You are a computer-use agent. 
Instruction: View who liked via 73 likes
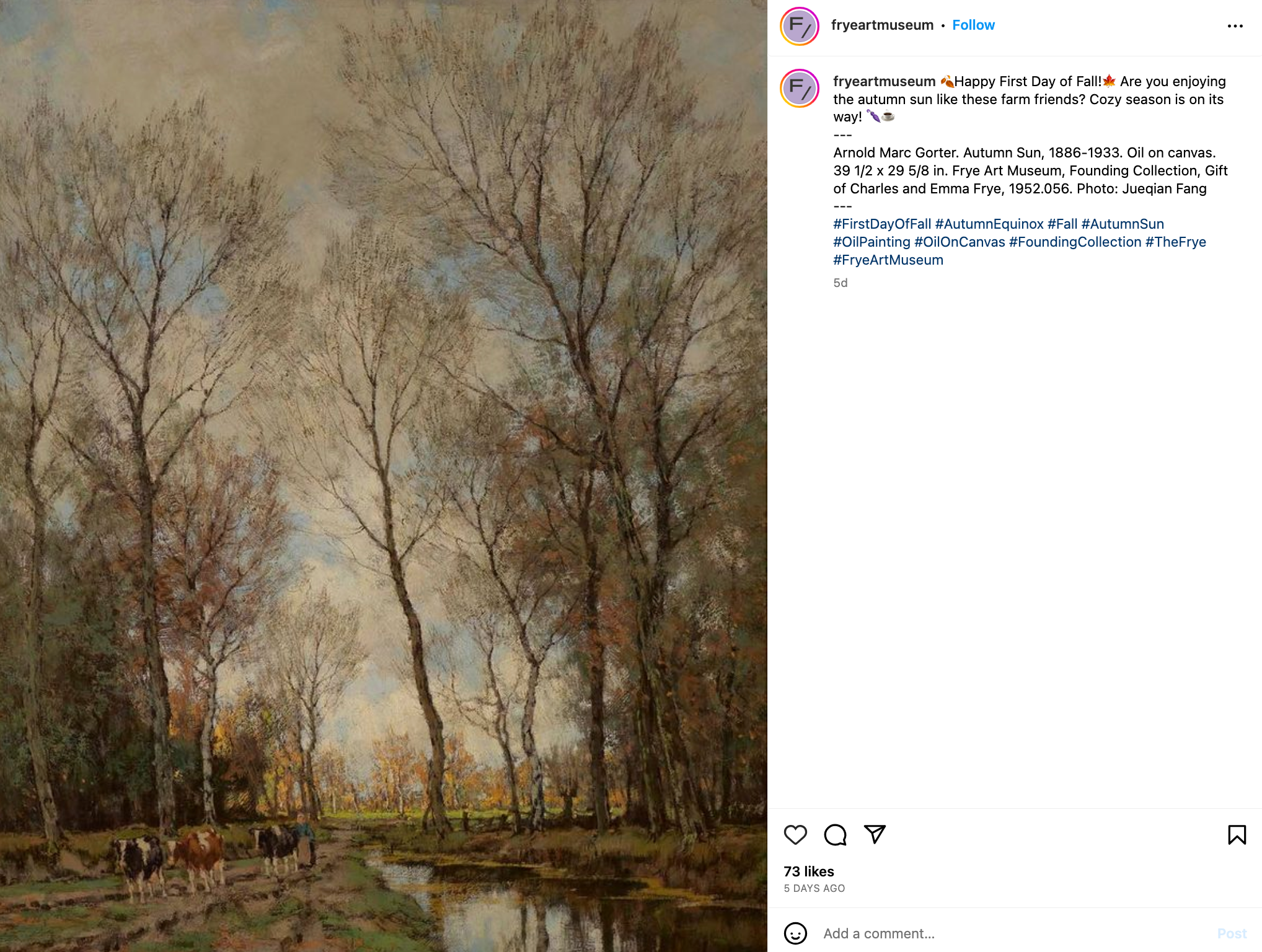pyautogui.click(x=809, y=871)
